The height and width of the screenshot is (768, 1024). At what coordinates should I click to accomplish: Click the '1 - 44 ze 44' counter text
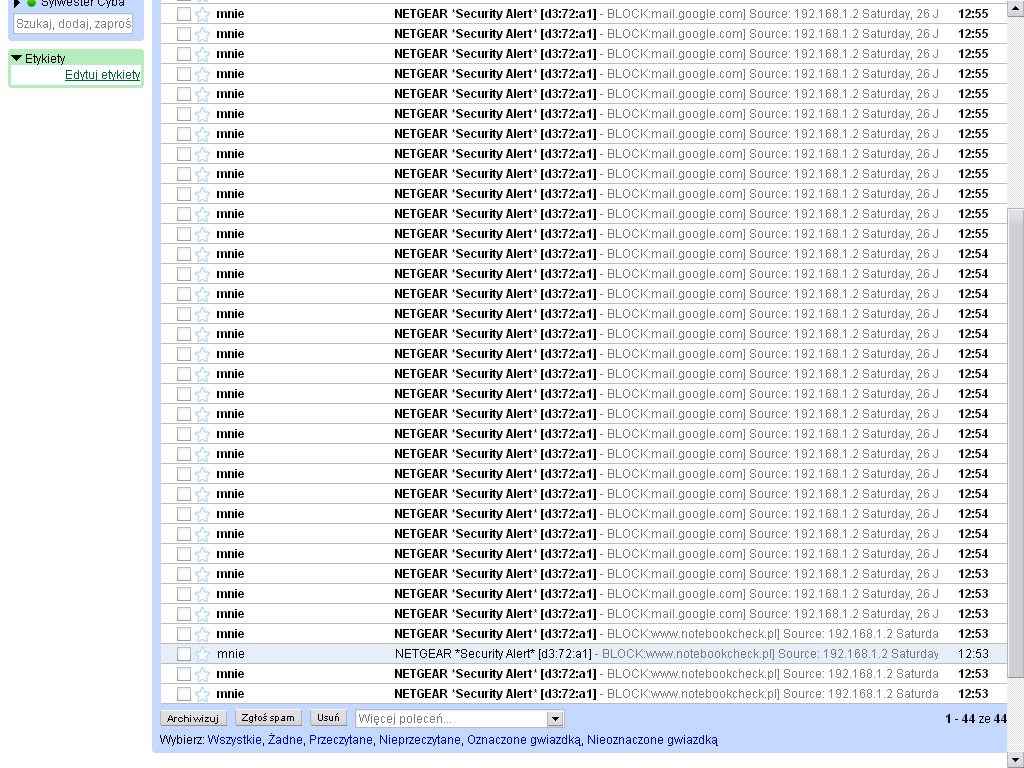(976, 719)
